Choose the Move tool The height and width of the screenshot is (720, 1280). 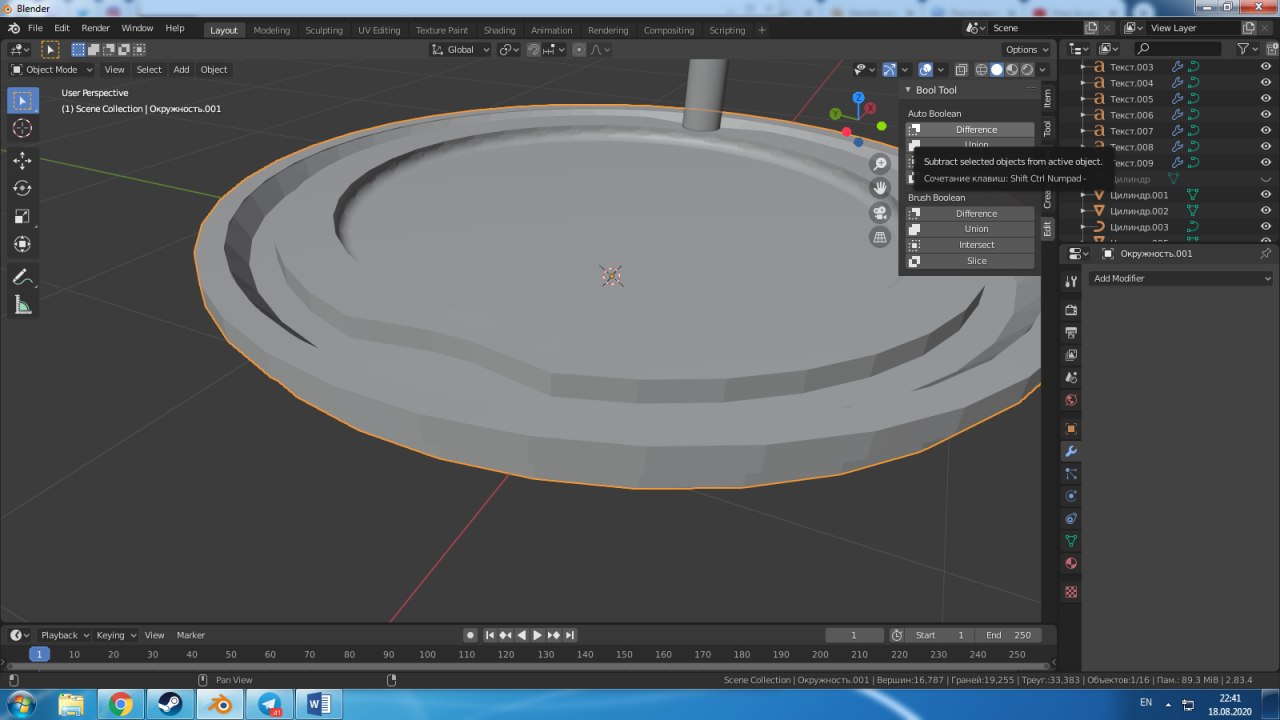(22, 160)
